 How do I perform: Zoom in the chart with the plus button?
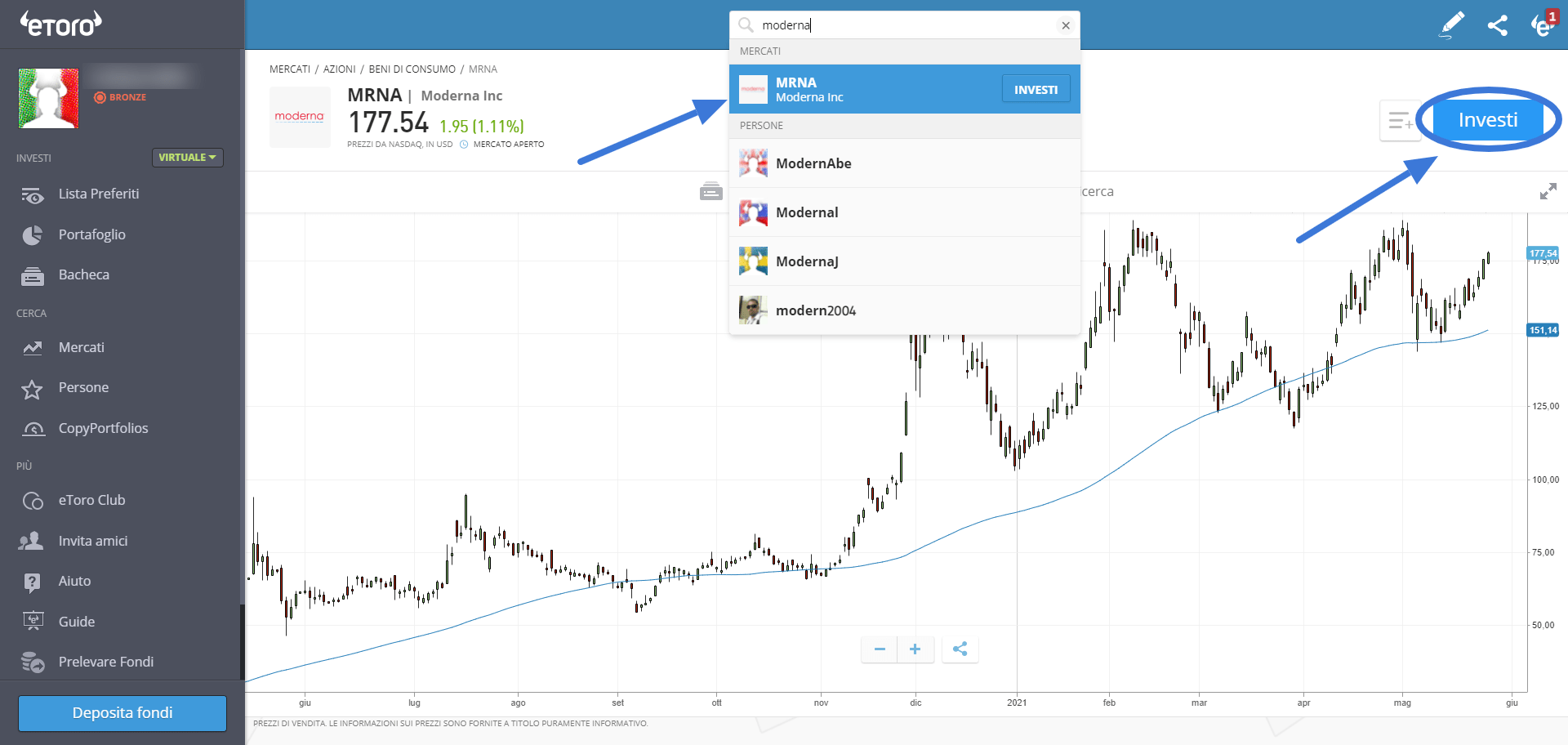click(x=915, y=649)
